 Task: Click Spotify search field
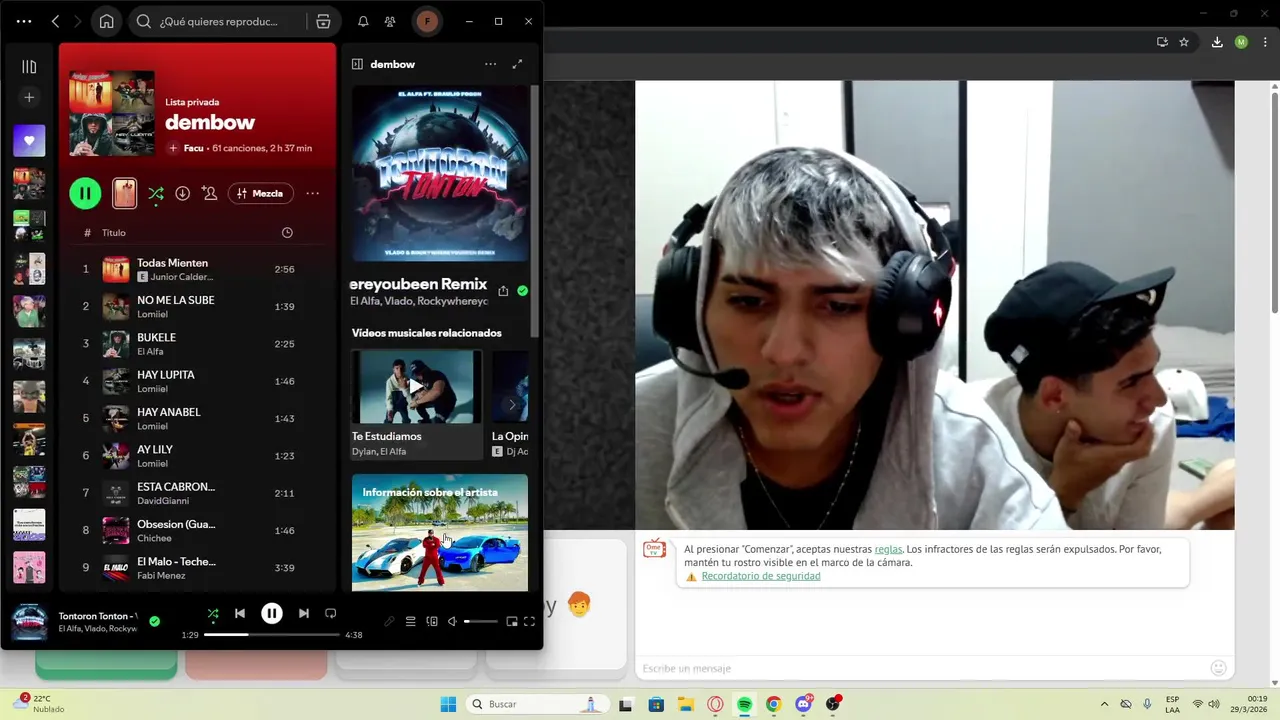[x=220, y=21]
